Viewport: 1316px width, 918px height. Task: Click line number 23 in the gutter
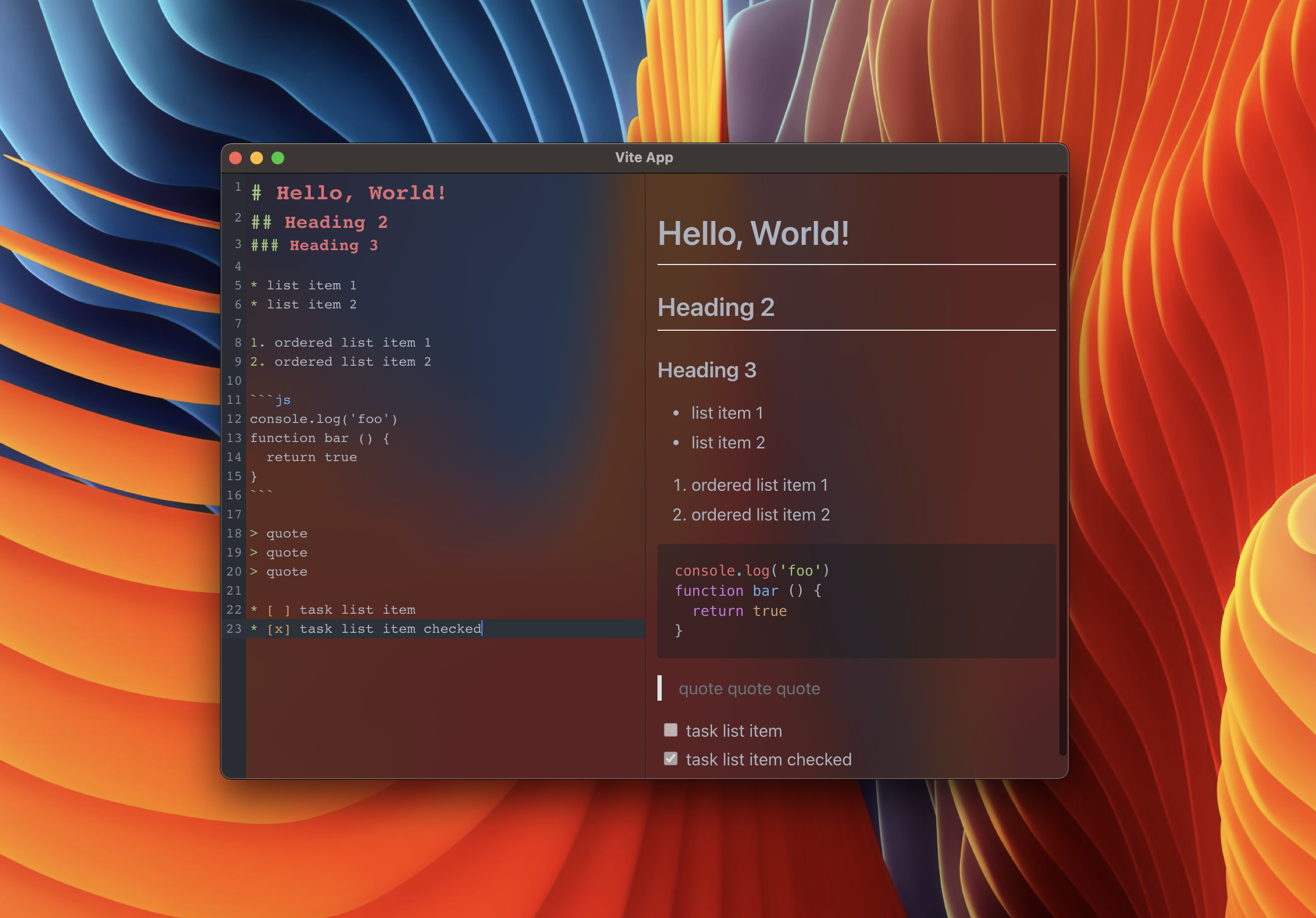(x=234, y=629)
